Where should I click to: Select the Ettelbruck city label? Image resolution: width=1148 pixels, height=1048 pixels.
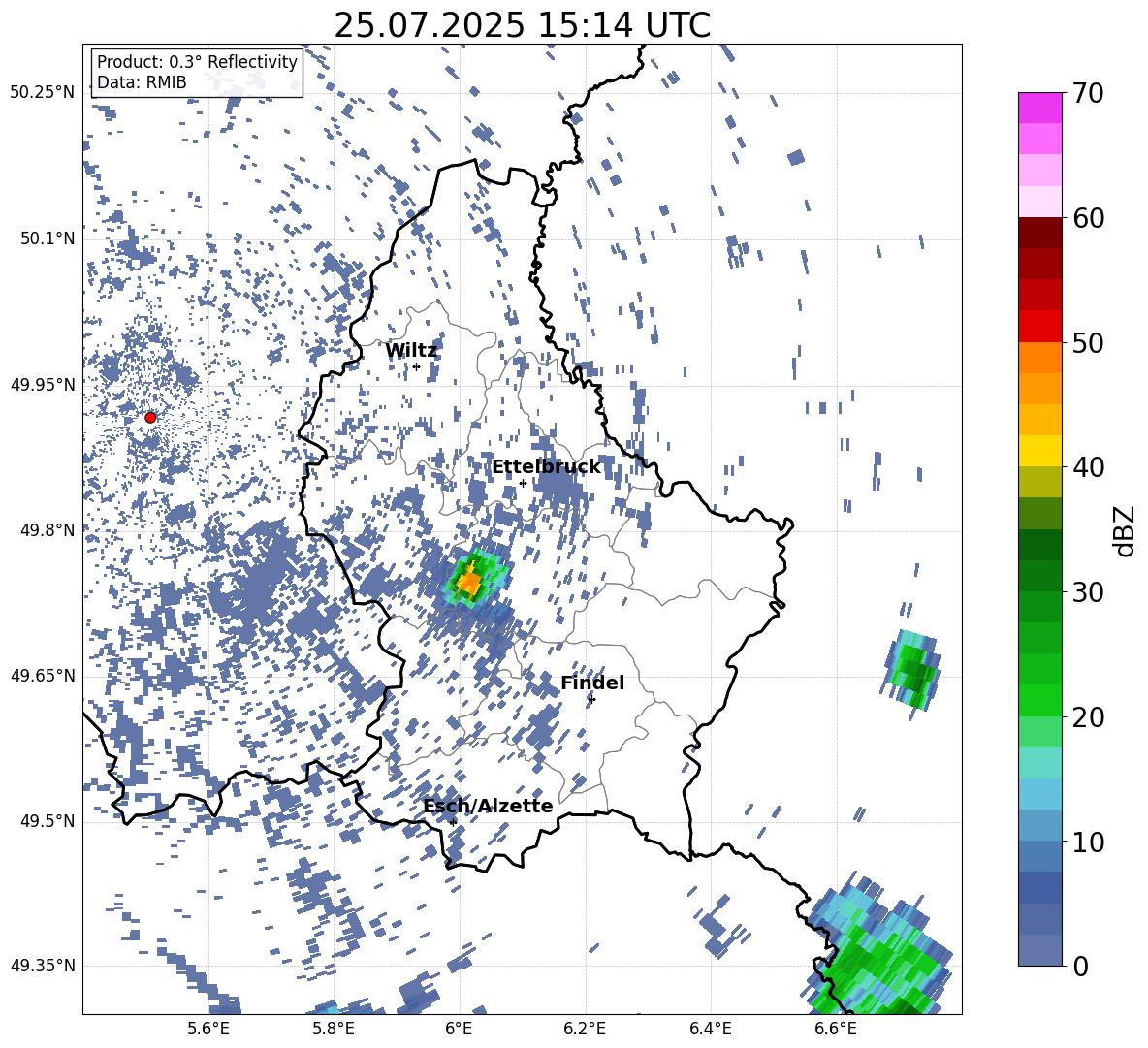(546, 467)
